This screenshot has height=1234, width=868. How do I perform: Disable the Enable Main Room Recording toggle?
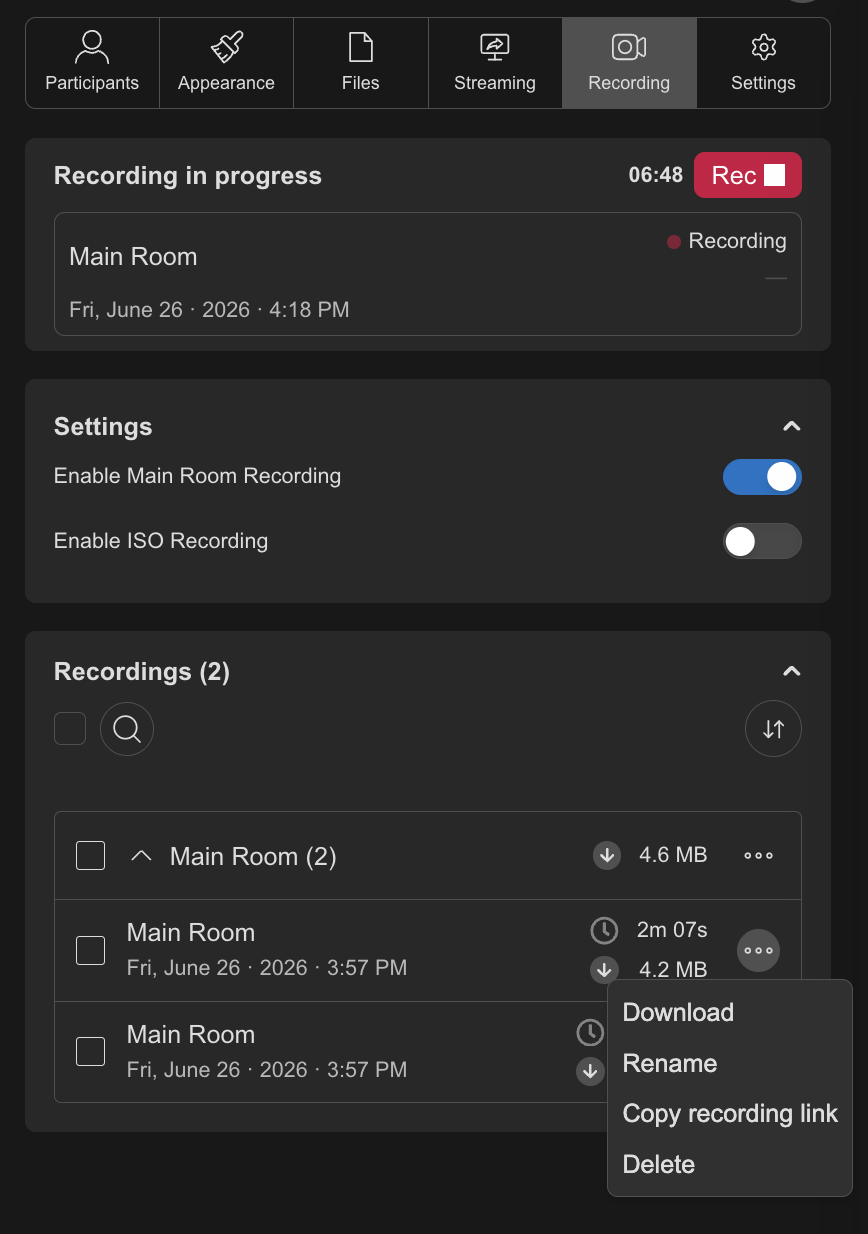(762, 477)
